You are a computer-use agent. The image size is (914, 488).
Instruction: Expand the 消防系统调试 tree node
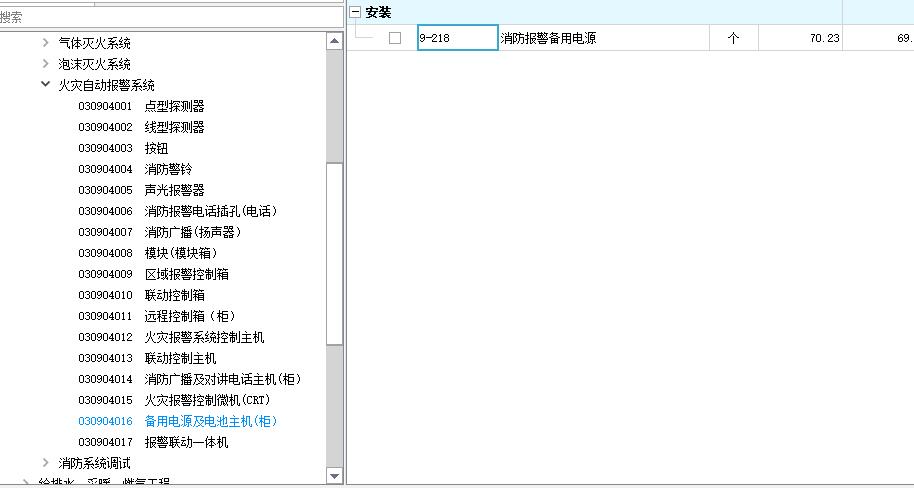point(45,463)
